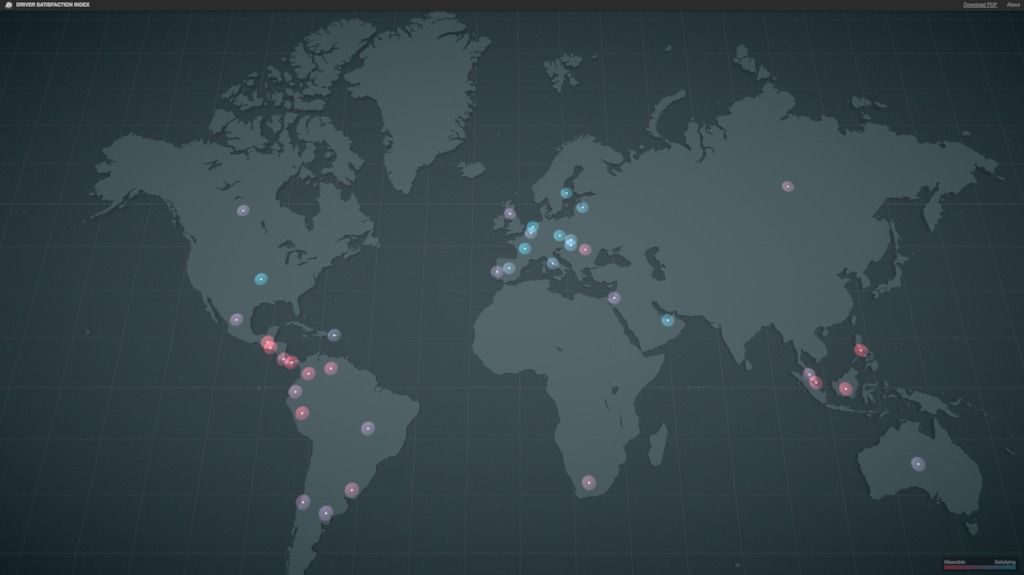Image resolution: width=1024 pixels, height=575 pixels.
Task: Select the marker in Mexico
Action: (x=236, y=320)
